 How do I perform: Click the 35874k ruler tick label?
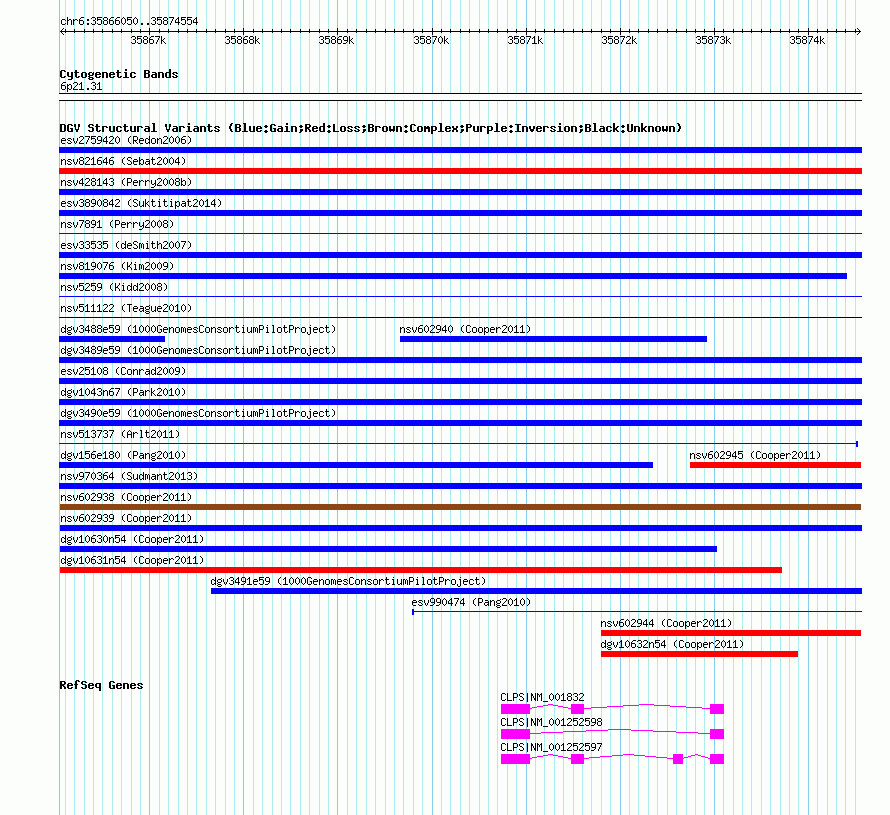point(807,40)
